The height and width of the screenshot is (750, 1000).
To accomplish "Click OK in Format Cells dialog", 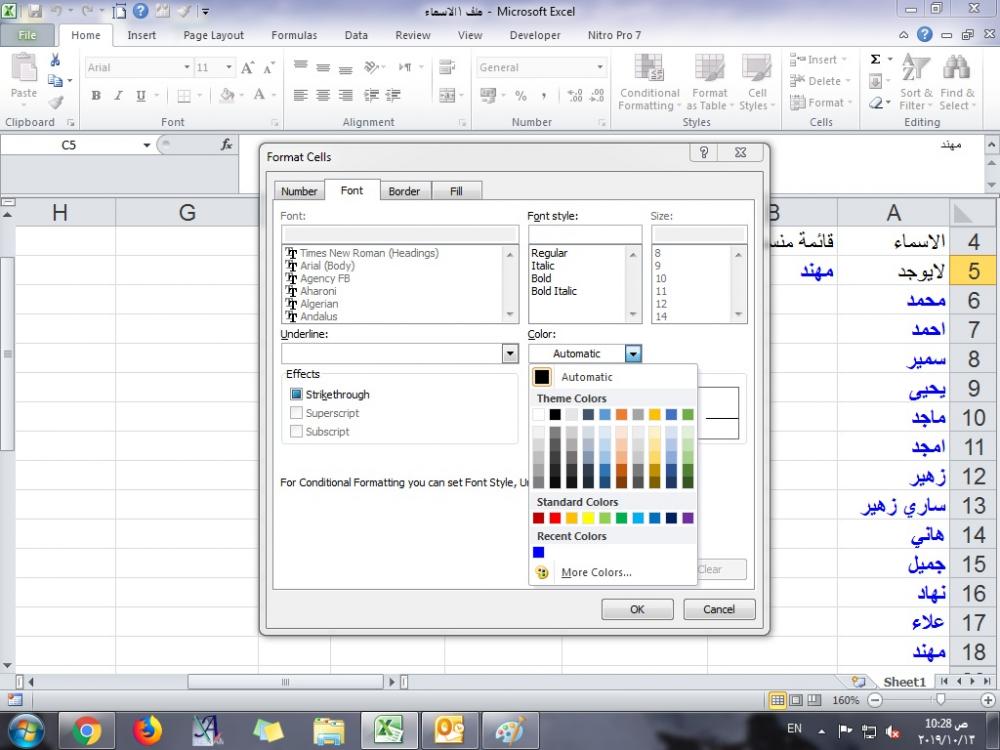I will click(637, 609).
